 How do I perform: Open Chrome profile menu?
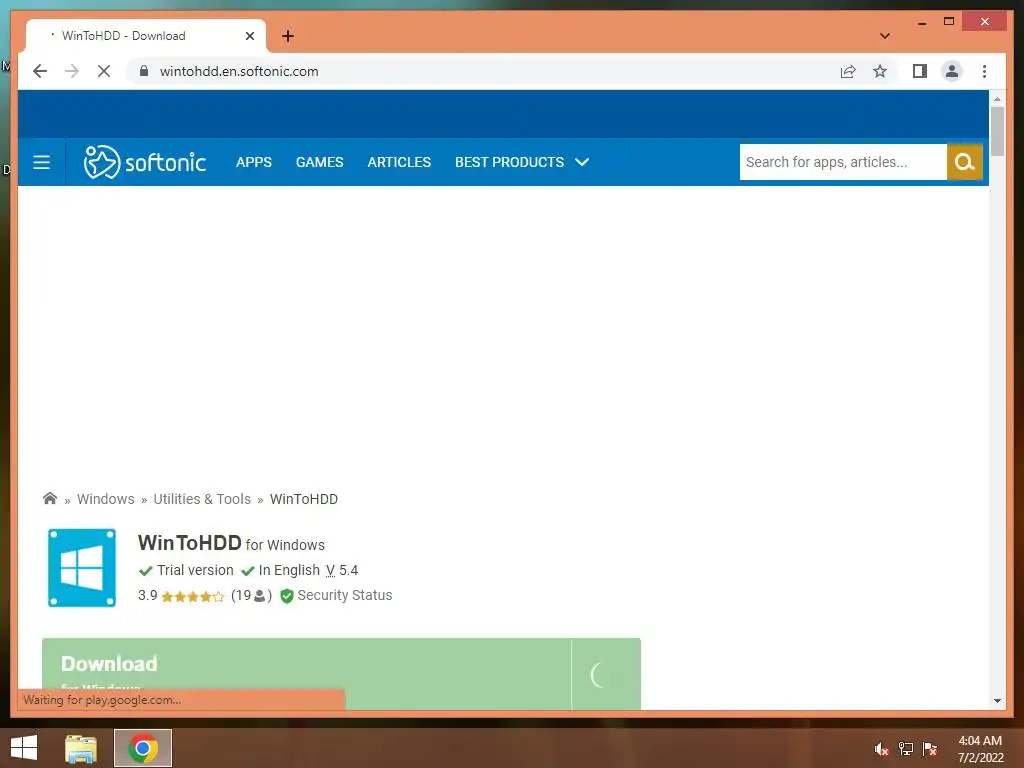click(x=952, y=71)
